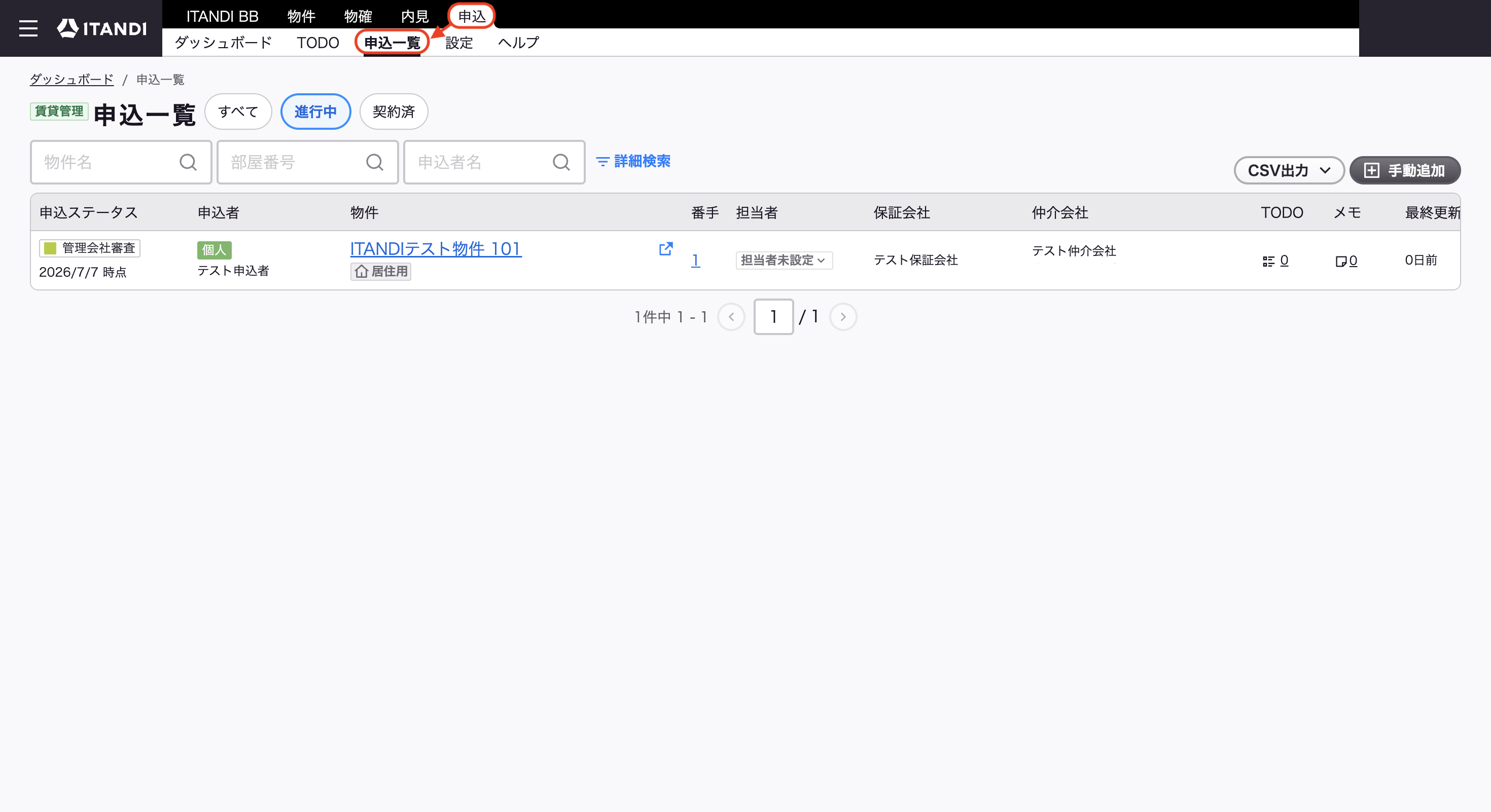Click the page number input box
This screenshot has height=812, width=1491.
[773, 317]
